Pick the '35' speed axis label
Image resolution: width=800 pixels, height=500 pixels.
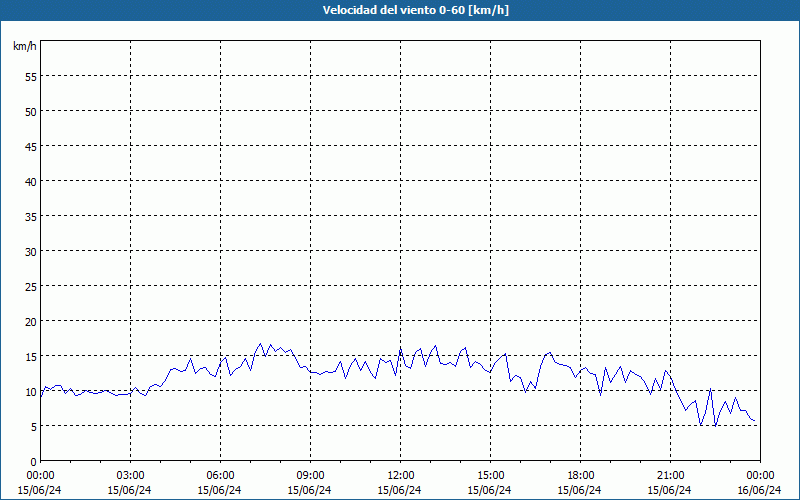coord(31,217)
